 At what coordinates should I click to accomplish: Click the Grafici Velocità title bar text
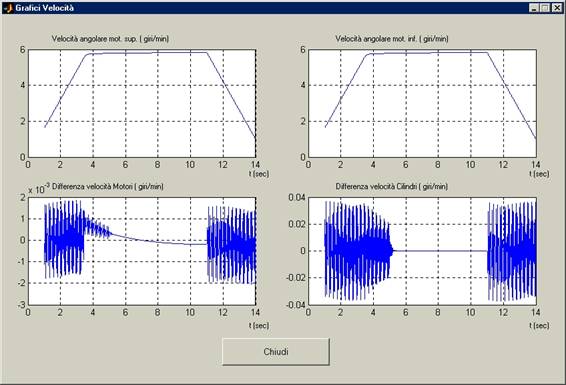[44, 8]
